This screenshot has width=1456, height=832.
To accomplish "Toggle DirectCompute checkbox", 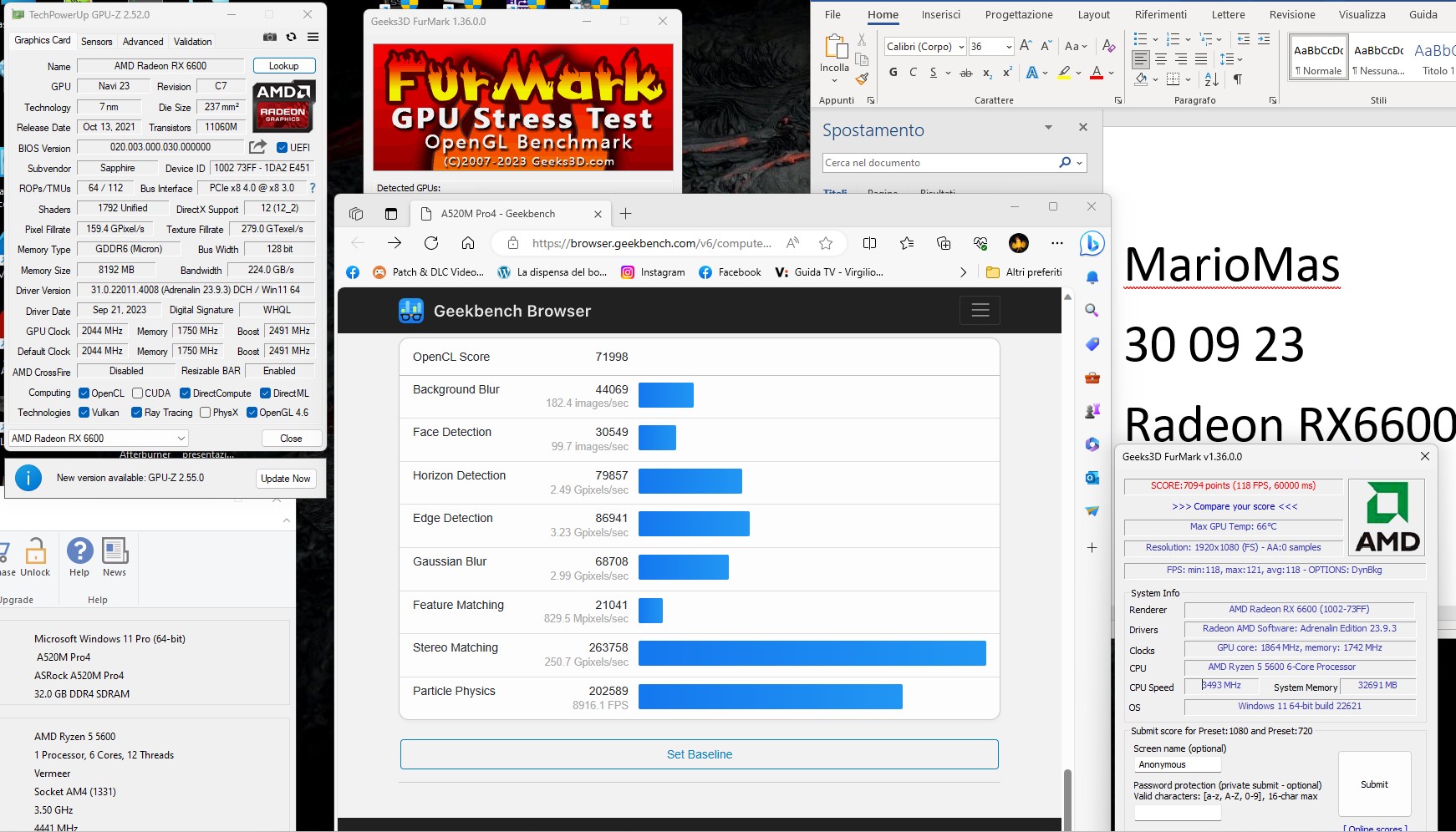I will [186, 393].
